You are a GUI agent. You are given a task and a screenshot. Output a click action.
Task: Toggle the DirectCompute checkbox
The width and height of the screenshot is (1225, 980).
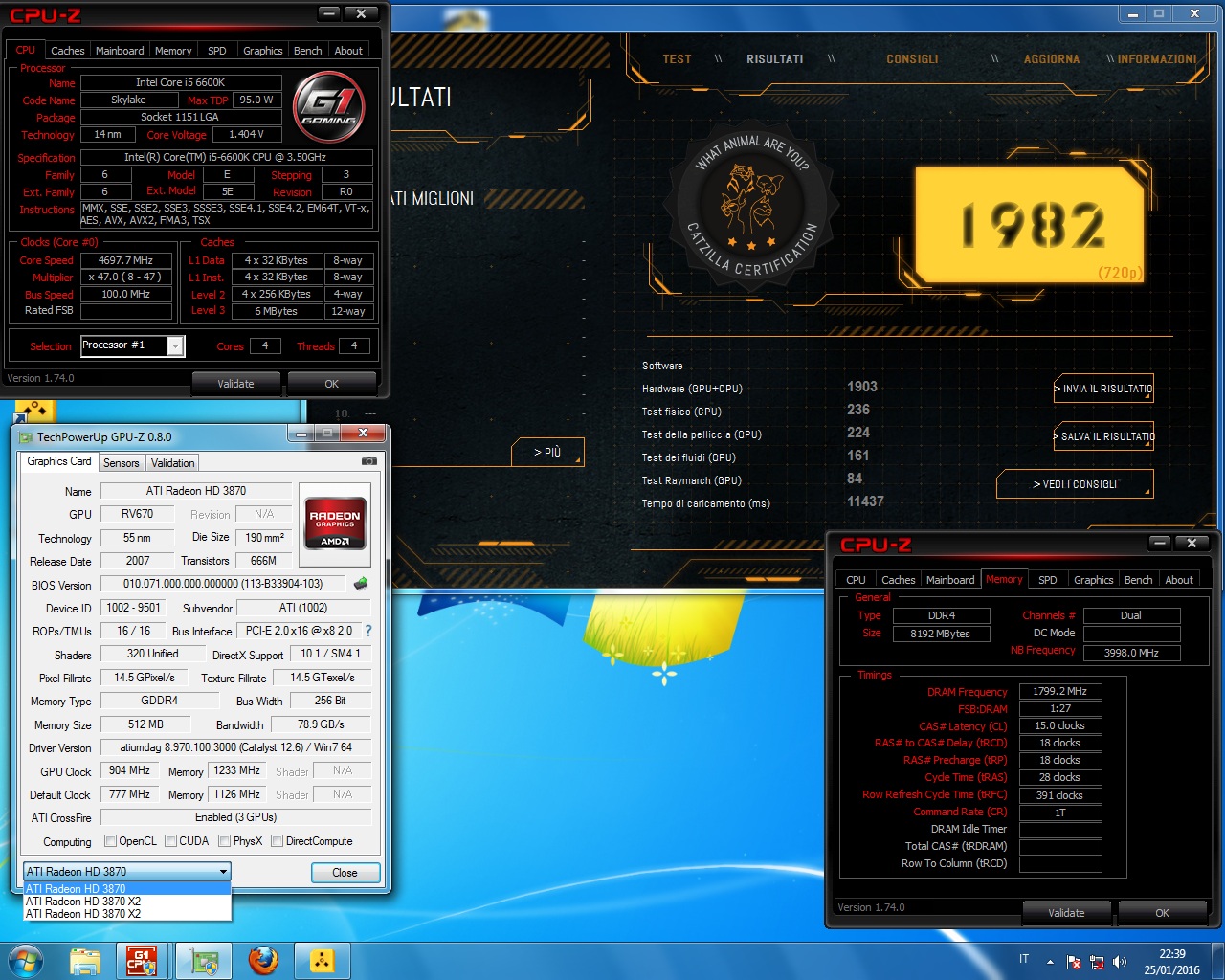[x=277, y=841]
